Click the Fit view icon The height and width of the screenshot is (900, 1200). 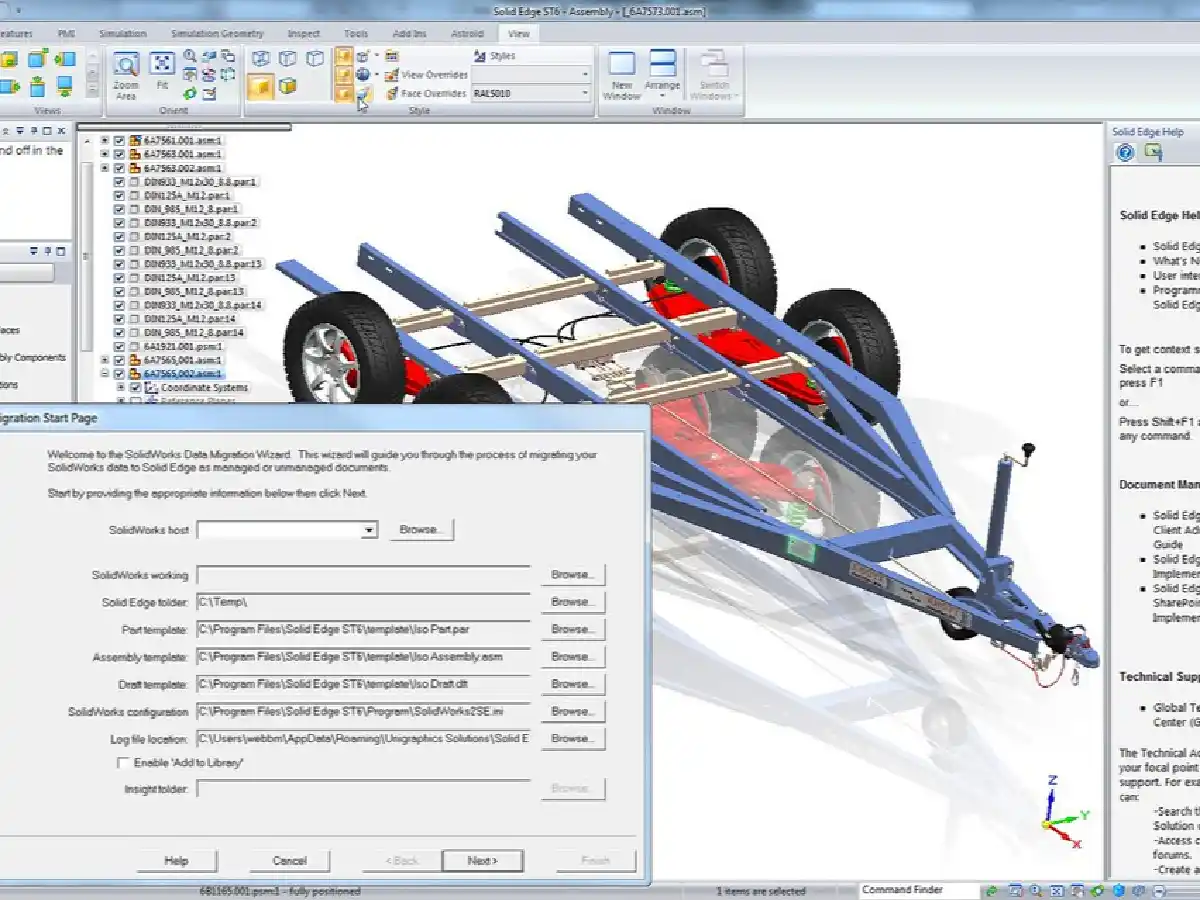click(162, 72)
